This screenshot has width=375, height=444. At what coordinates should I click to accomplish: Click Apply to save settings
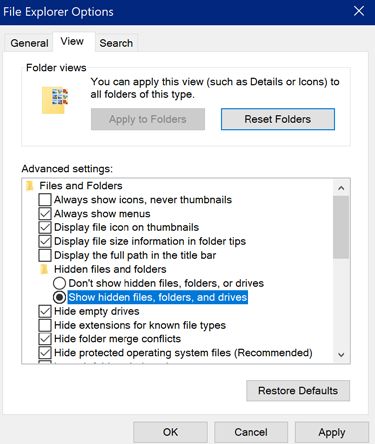coord(332,432)
